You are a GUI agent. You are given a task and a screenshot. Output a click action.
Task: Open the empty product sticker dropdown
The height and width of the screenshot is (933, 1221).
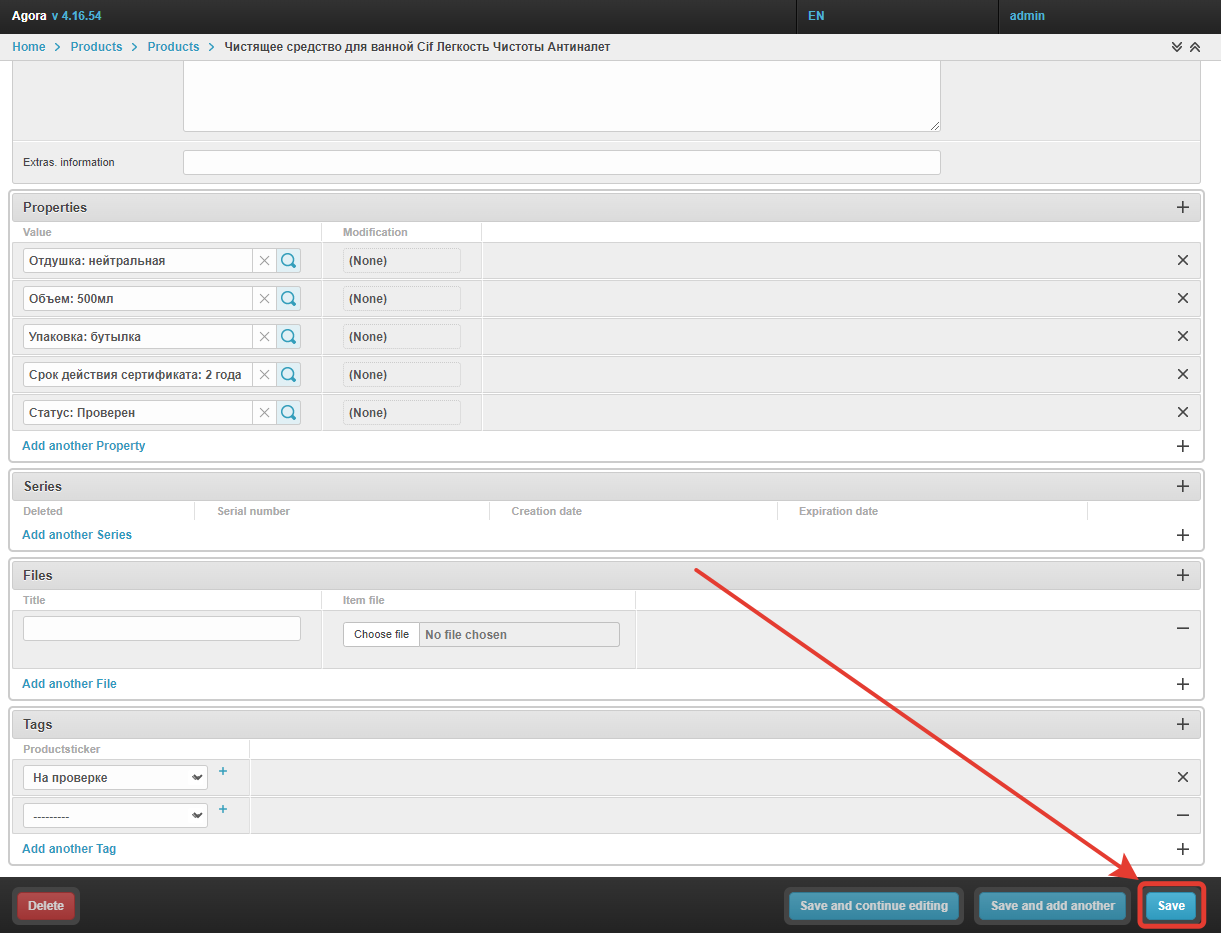click(x=115, y=816)
